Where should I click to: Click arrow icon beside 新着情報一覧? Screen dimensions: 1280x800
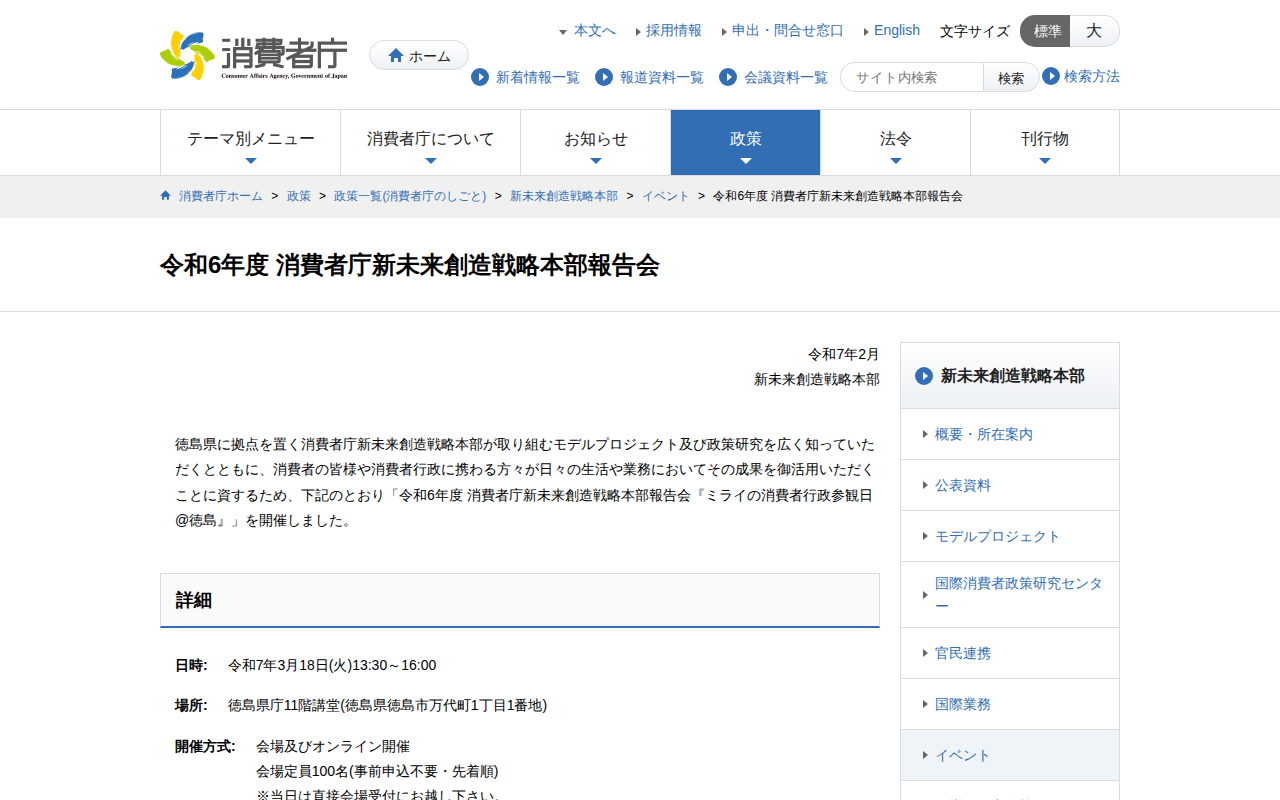pyautogui.click(x=480, y=77)
